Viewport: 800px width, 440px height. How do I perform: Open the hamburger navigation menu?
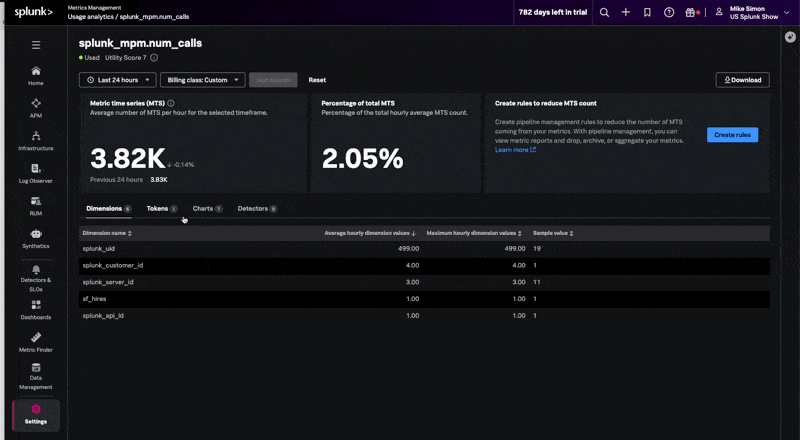click(x=36, y=45)
